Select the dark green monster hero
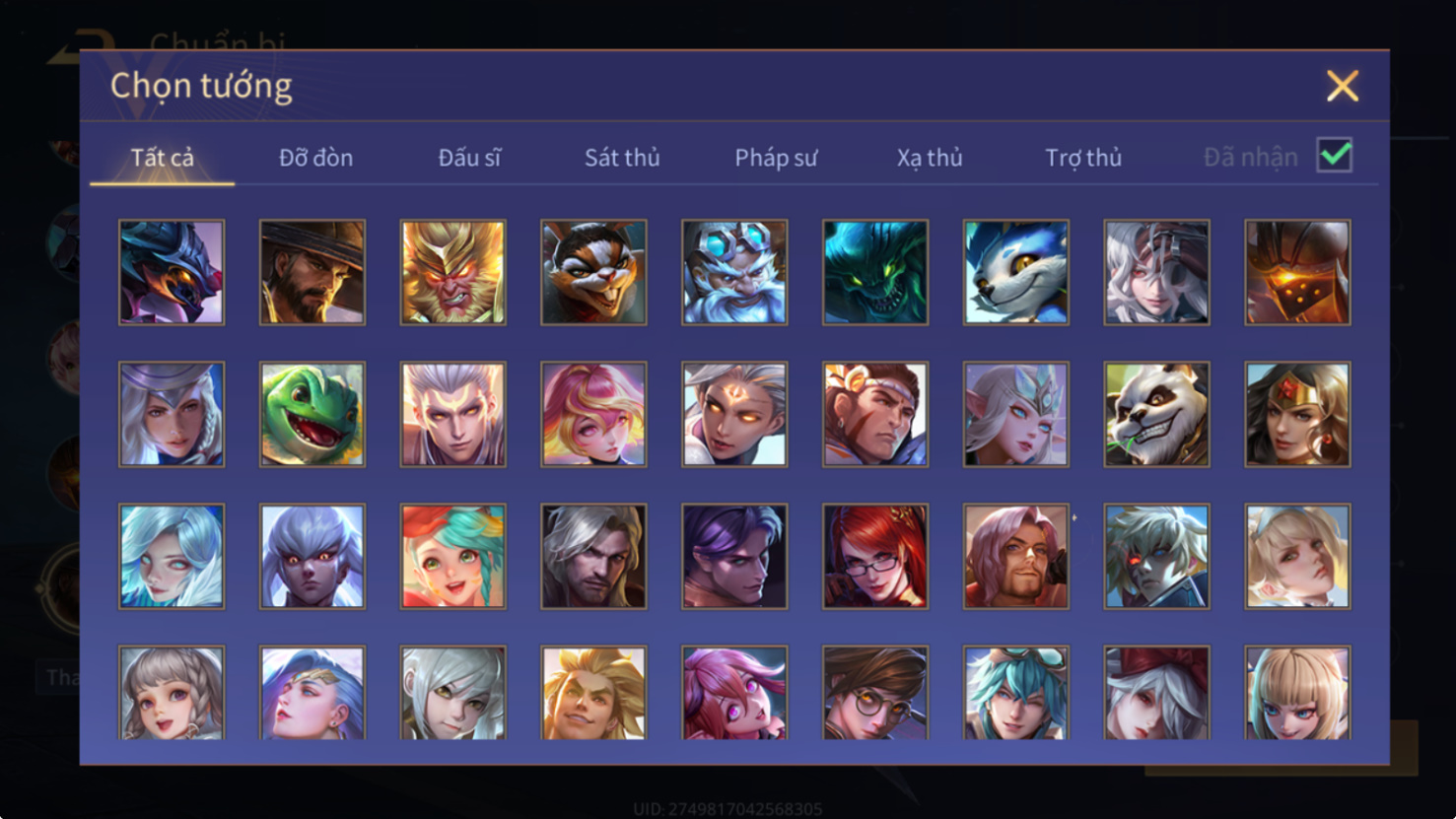The image size is (1456, 819). 875,272
